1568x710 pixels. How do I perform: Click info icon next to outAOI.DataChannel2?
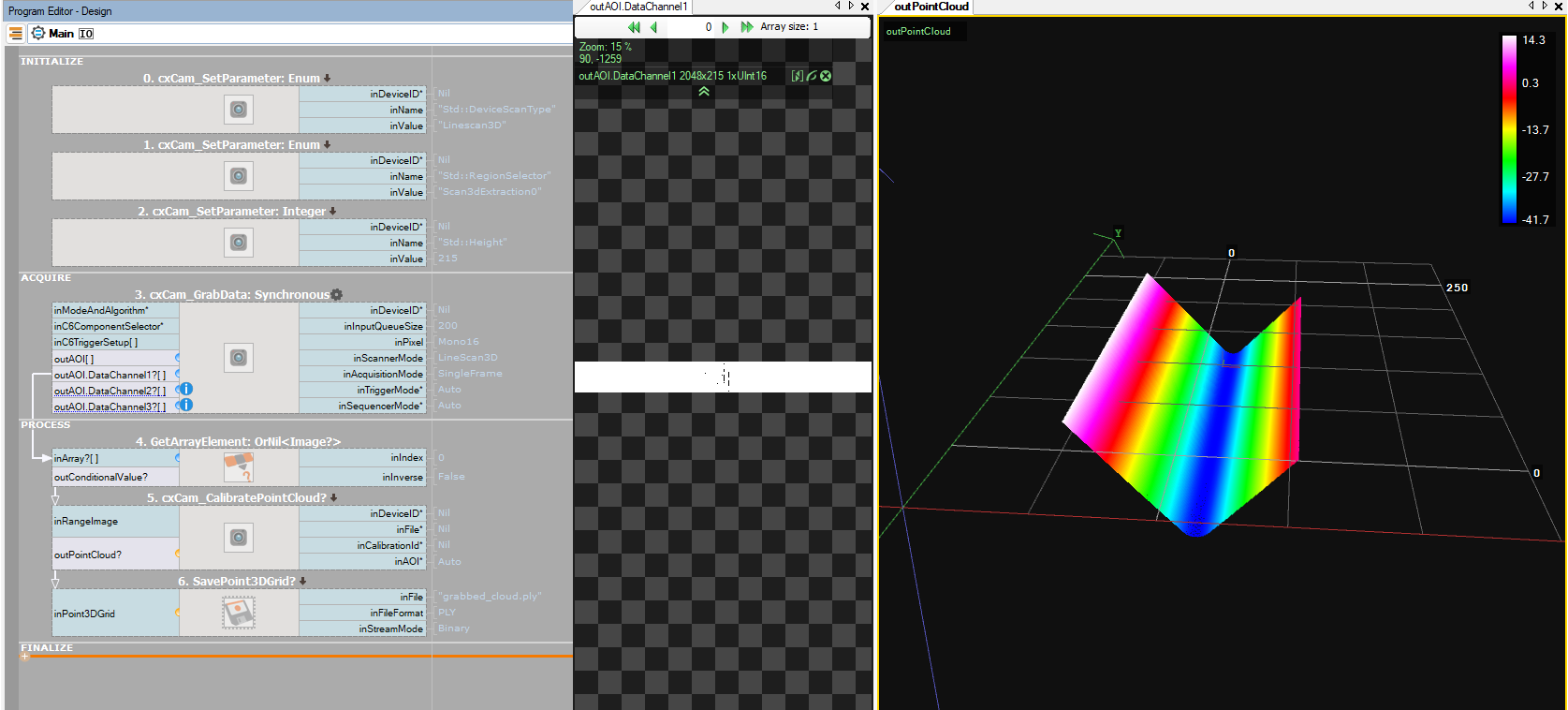pyautogui.click(x=186, y=389)
